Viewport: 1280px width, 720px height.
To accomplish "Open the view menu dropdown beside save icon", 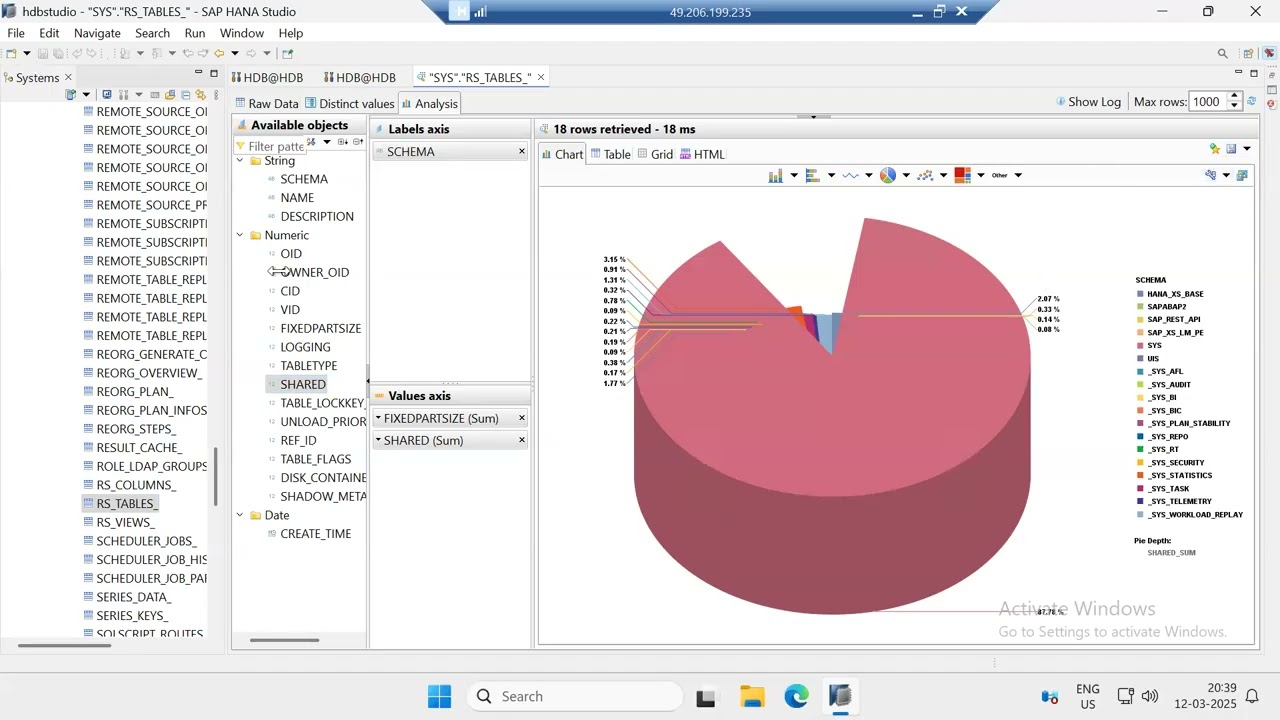I will 1247,149.
